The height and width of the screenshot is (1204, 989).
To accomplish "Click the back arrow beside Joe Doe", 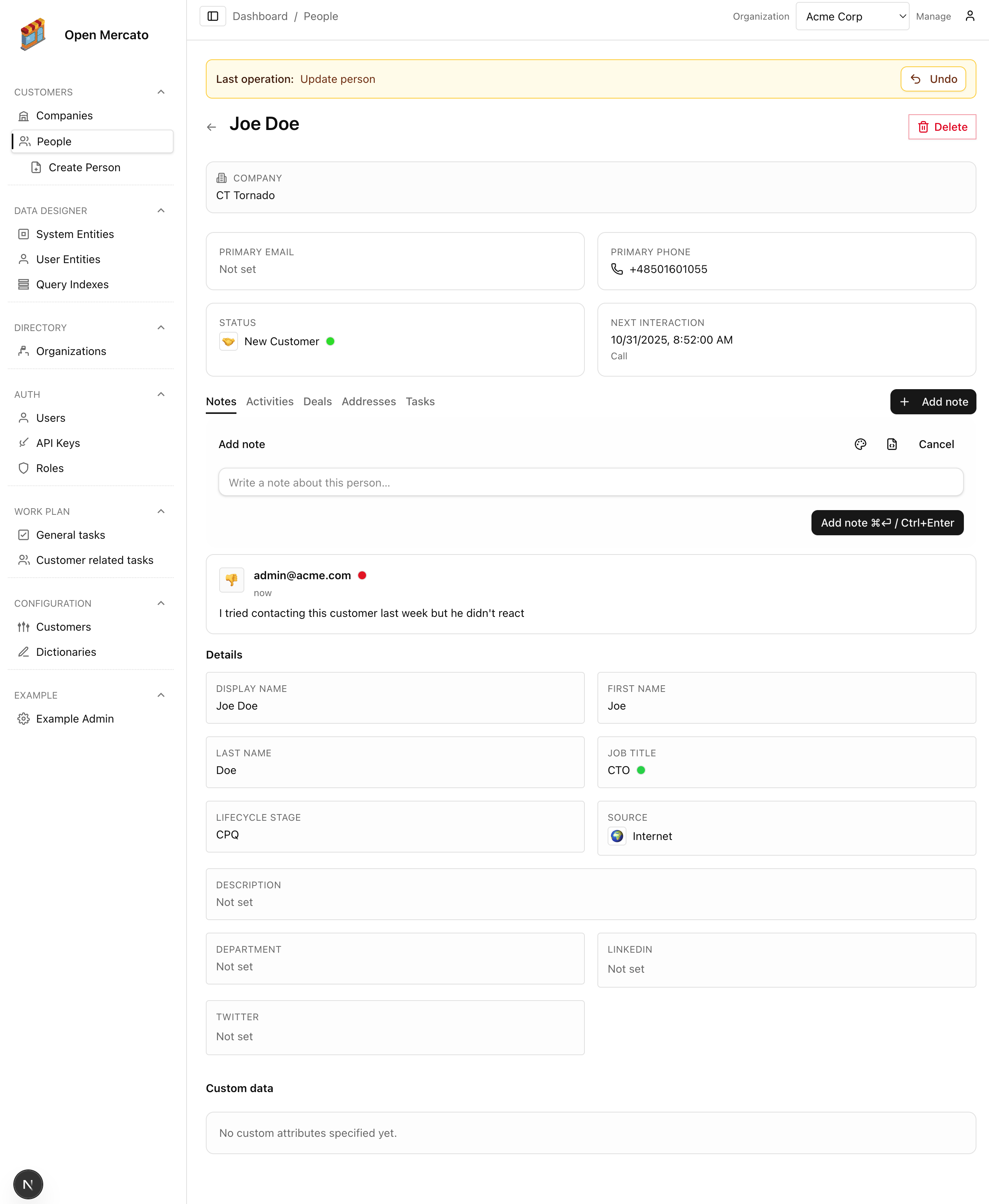I will click(212, 126).
